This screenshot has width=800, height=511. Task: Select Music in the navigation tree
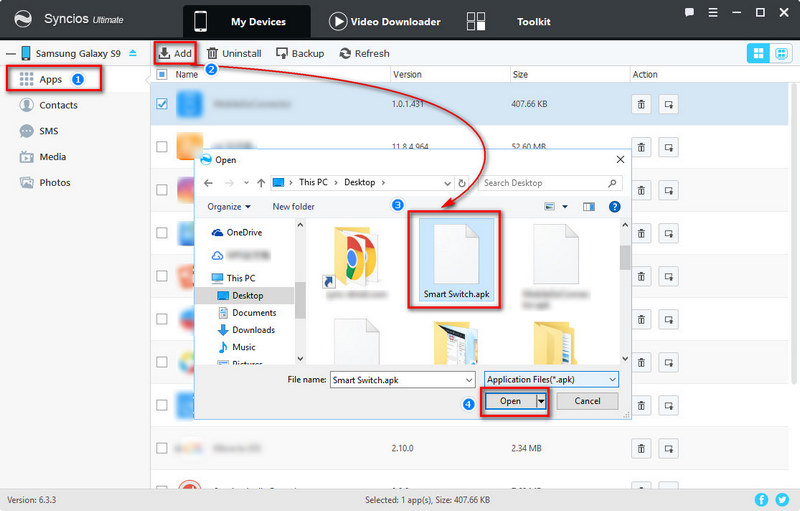[x=236, y=347]
